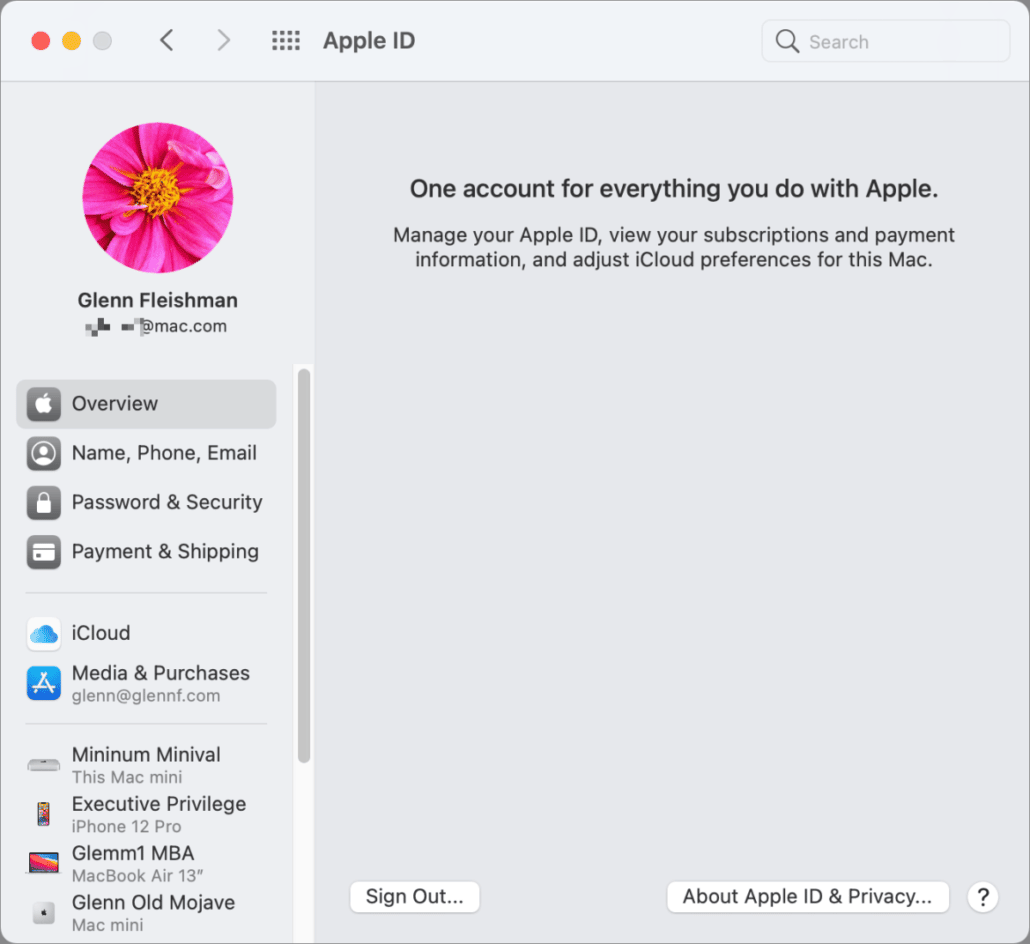Click the Sign Out button
1030x944 pixels.
point(414,896)
